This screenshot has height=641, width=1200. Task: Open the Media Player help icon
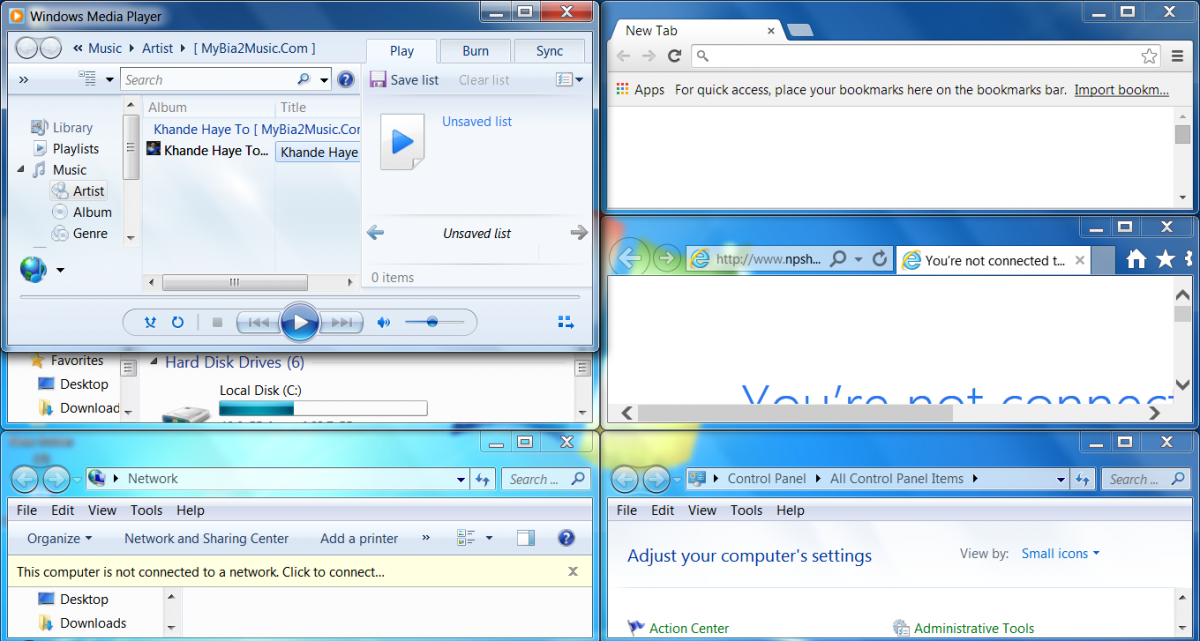pos(346,80)
